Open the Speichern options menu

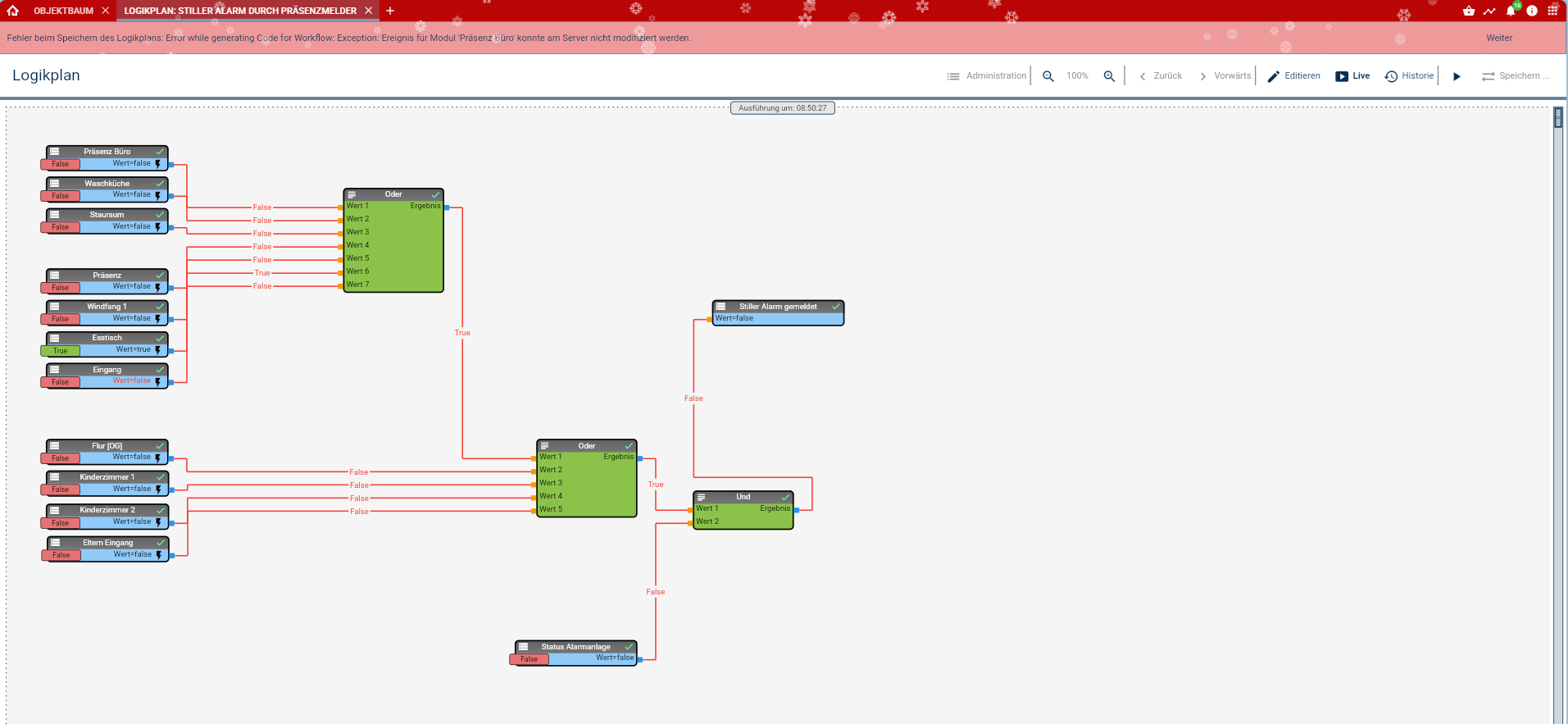[1515, 76]
